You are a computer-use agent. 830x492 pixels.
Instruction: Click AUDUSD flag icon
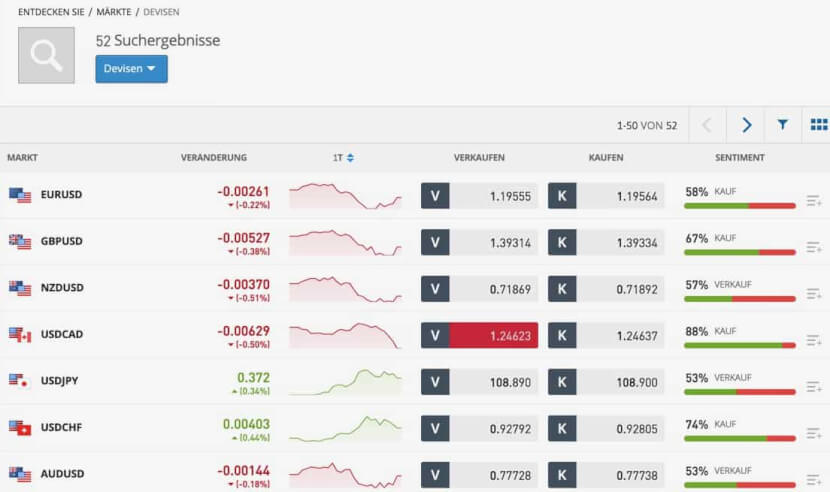pyautogui.click(x=20, y=474)
